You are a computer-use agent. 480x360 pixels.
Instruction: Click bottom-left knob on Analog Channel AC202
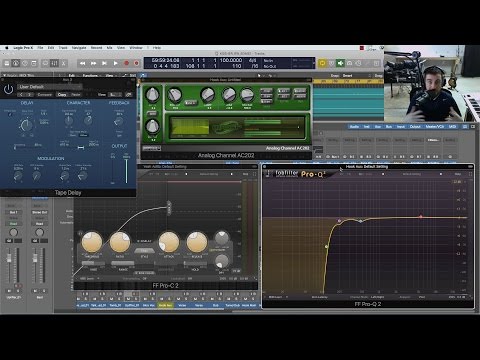[152, 127]
